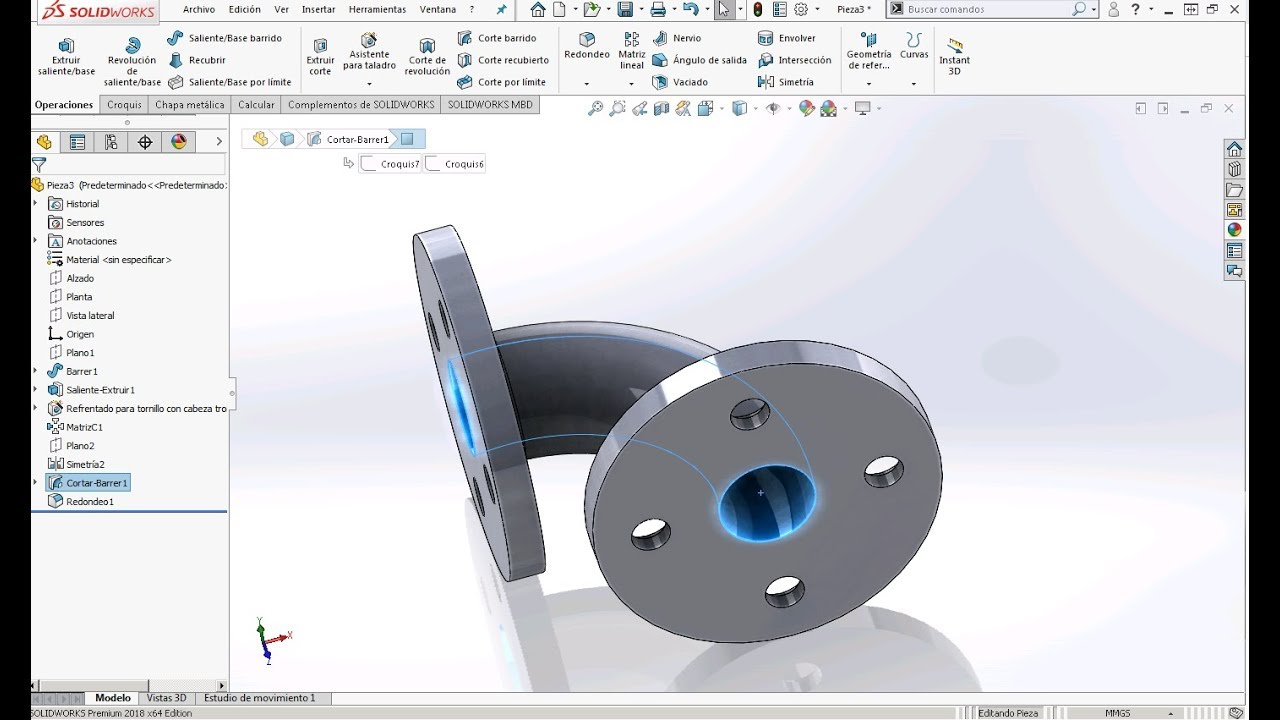1280x720 pixels.
Task: Open the edit appearance color sphere
Action: click(x=807, y=109)
